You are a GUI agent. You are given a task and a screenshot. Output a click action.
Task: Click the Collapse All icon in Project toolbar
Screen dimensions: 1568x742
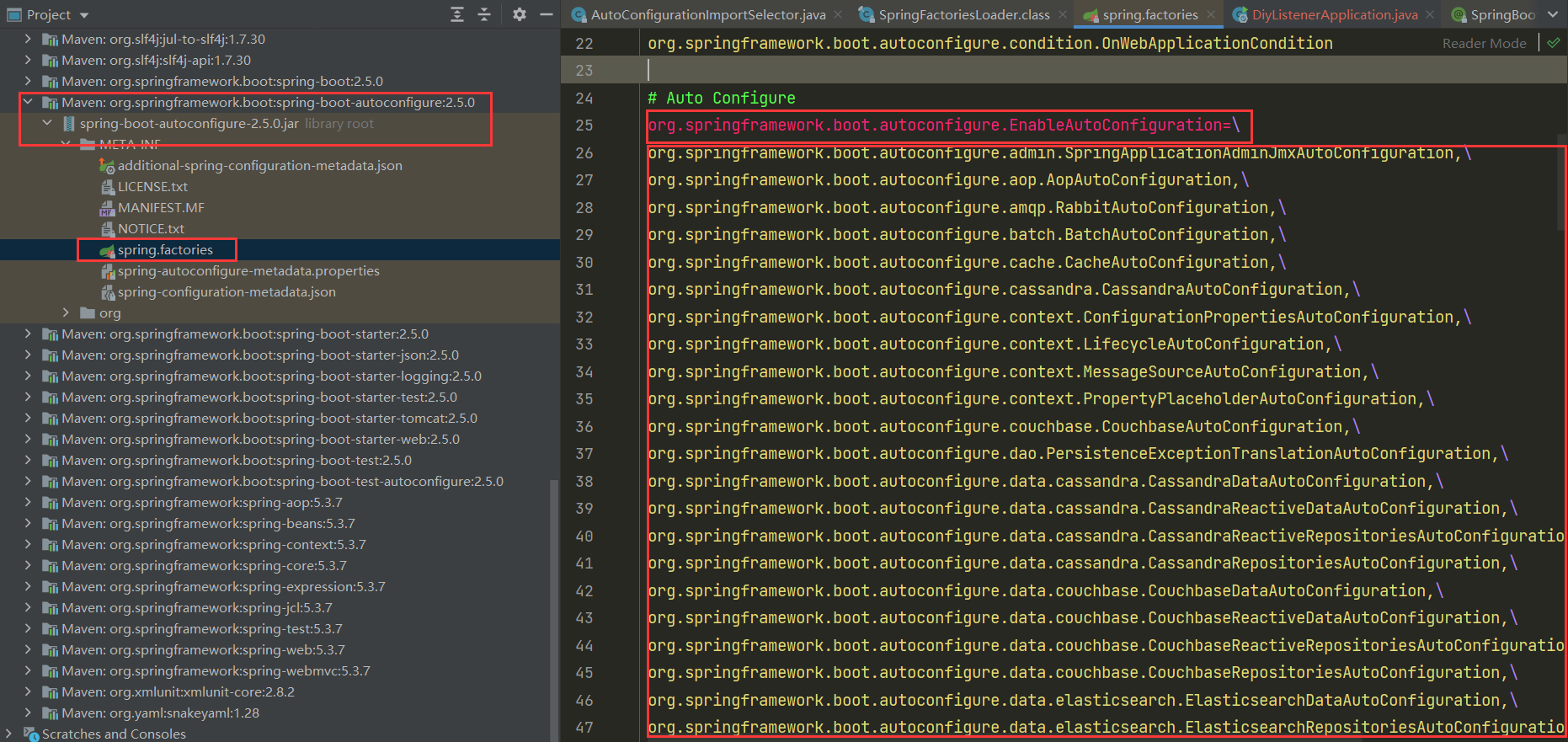tap(484, 14)
